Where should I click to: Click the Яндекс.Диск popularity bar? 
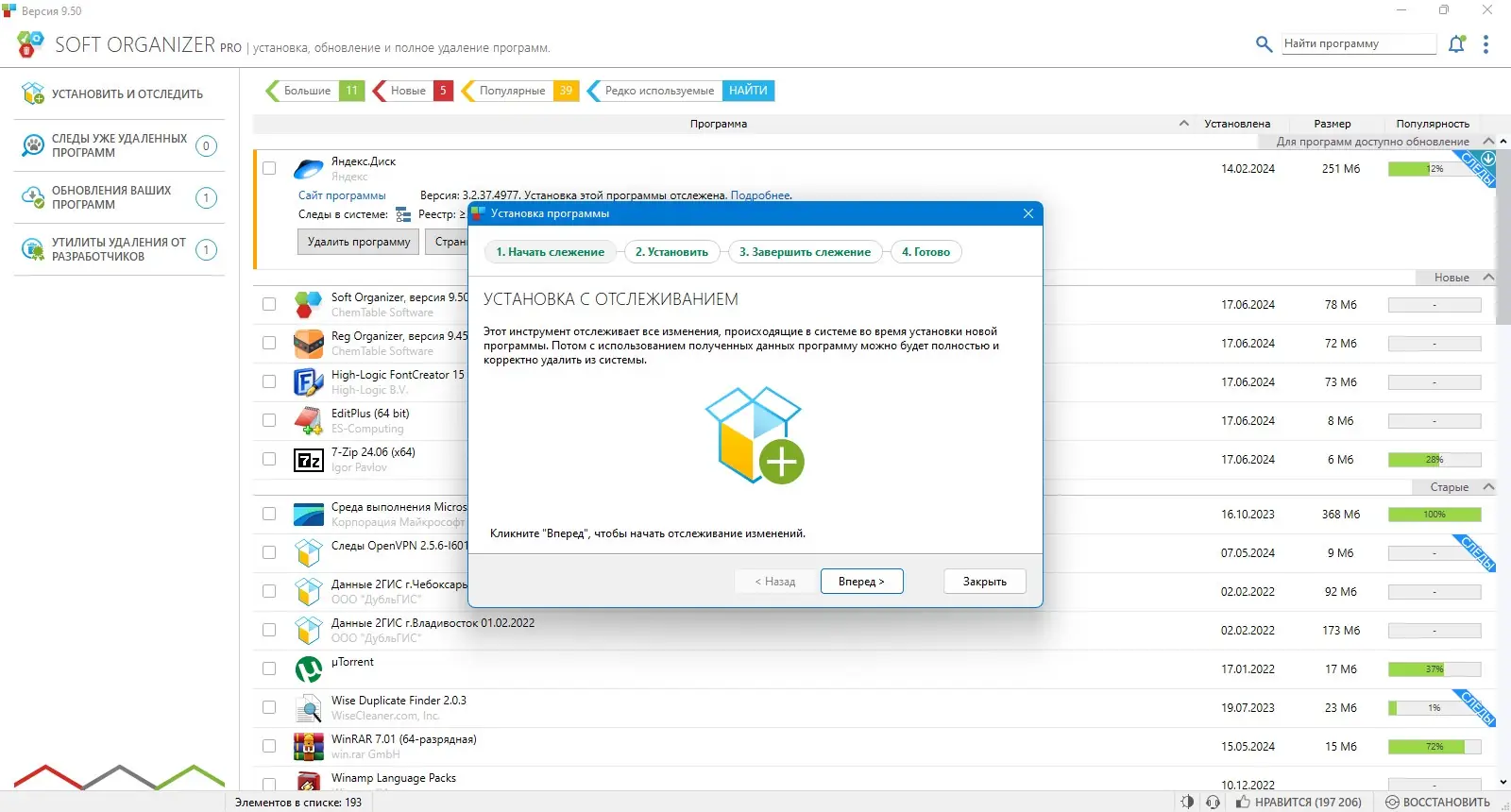[x=1435, y=169]
